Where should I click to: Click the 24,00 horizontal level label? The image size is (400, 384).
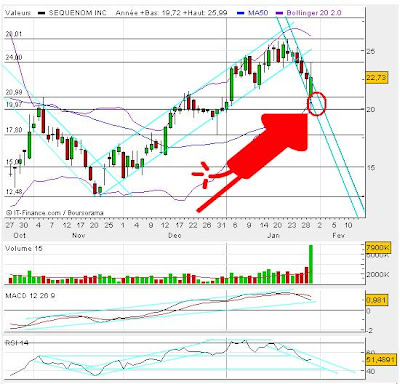click(x=14, y=57)
